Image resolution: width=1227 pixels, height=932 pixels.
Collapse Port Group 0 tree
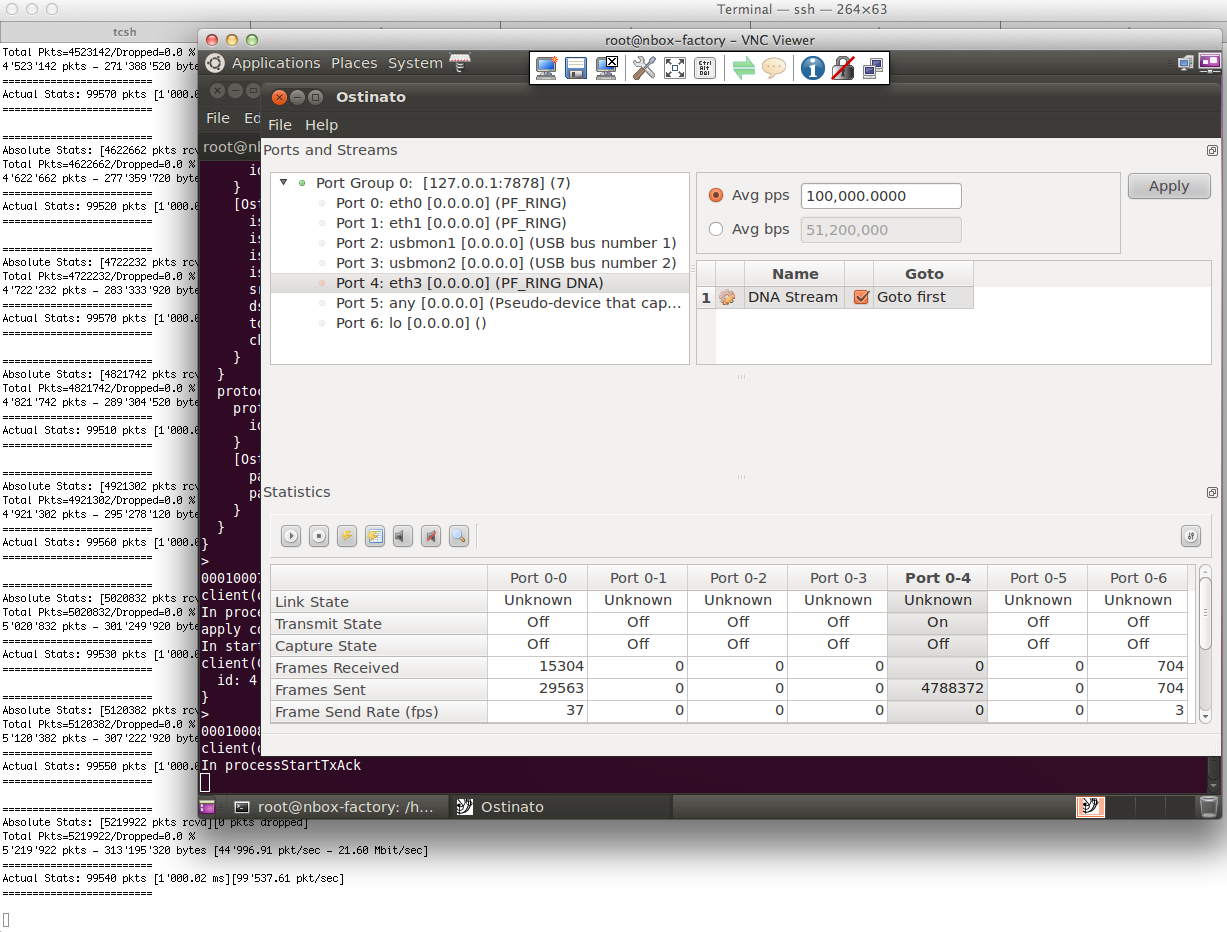click(284, 183)
